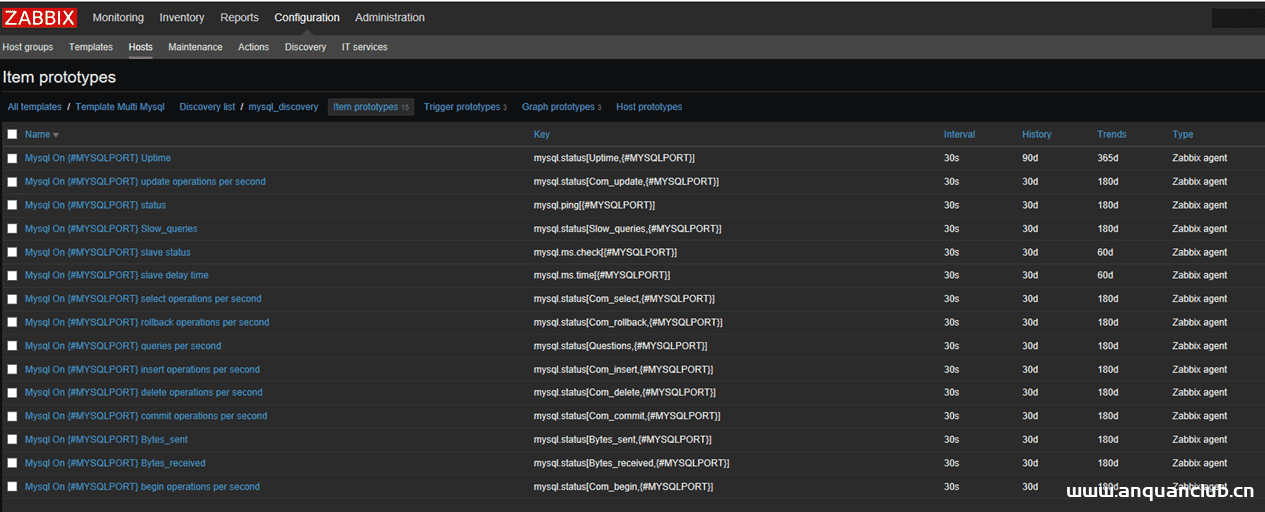Open the slave delay time item

pyautogui.click(x=117, y=275)
